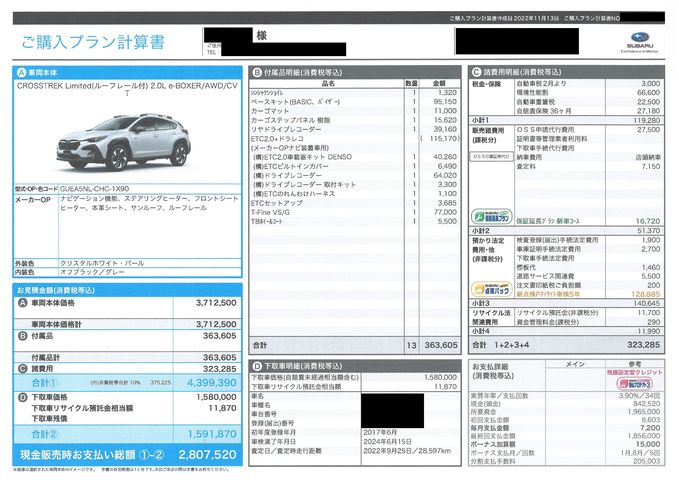Click the 分割支払手数料 amount 205,003
Viewport: 679px width, 480px height.
point(647,461)
